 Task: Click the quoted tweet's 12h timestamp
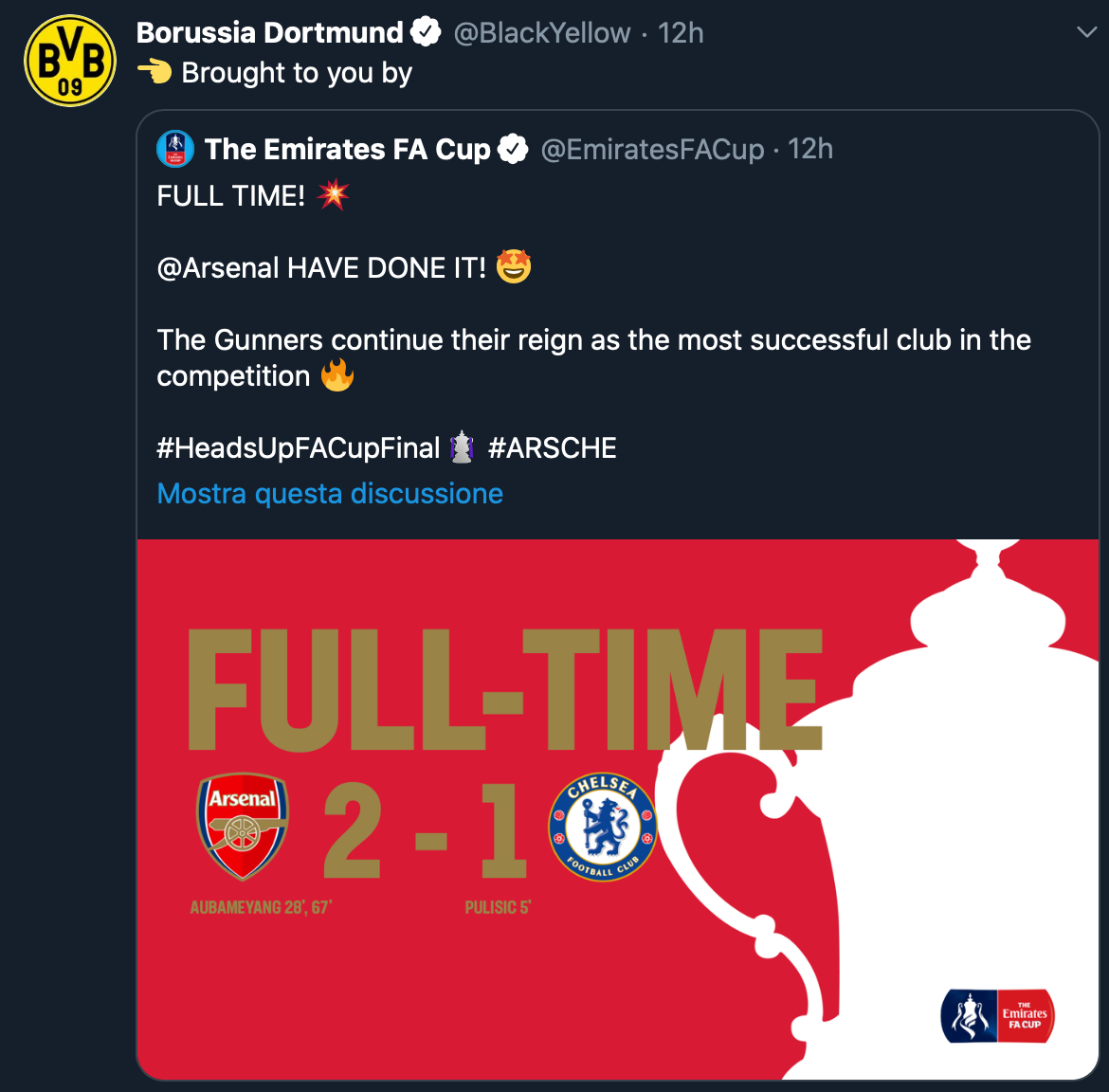810,149
